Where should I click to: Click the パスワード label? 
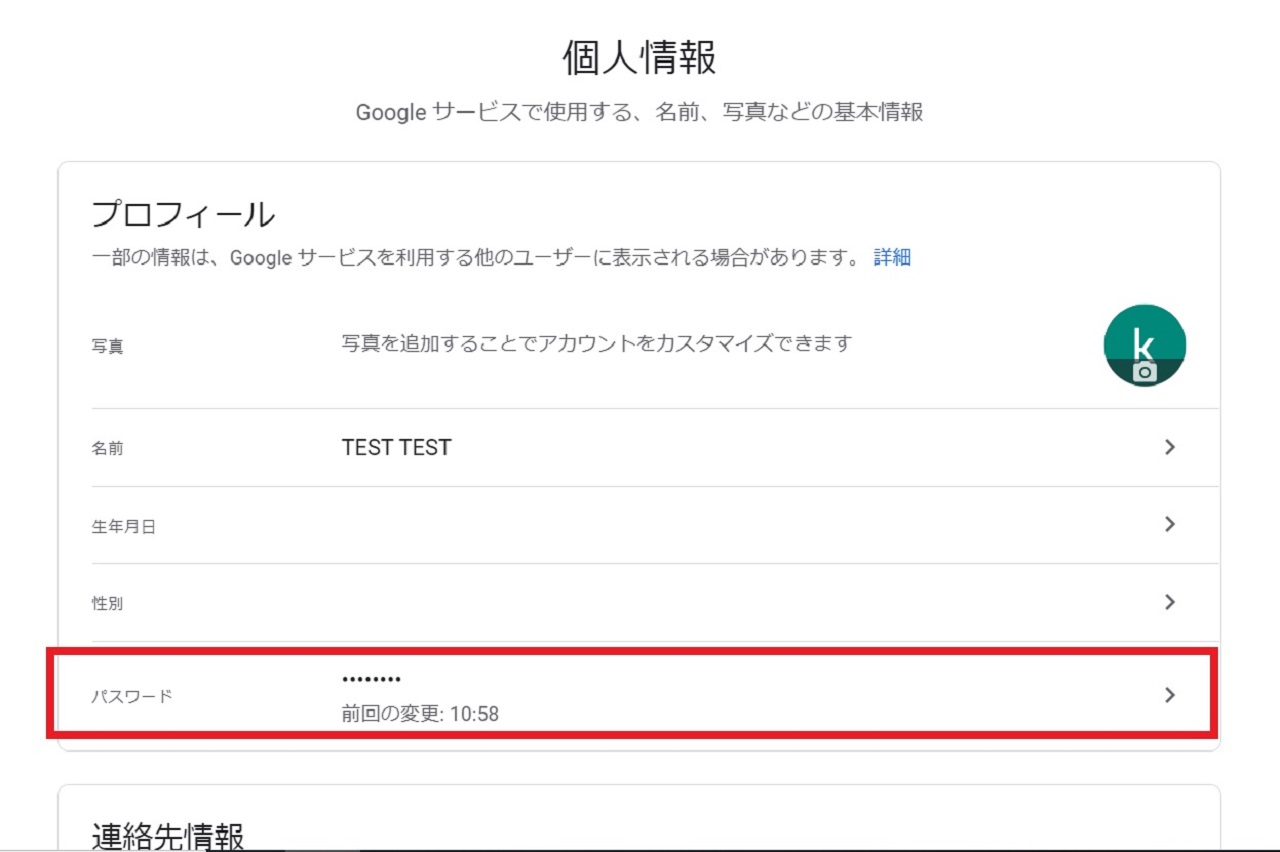(132, 696)
